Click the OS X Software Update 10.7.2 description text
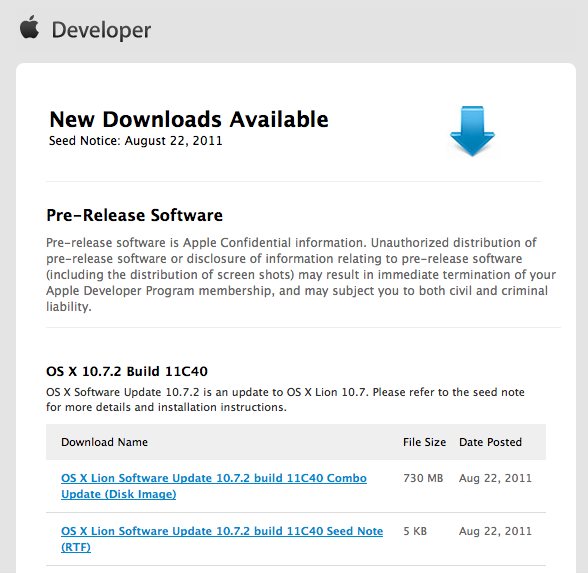The image size is (588, 573). [285, 400]
